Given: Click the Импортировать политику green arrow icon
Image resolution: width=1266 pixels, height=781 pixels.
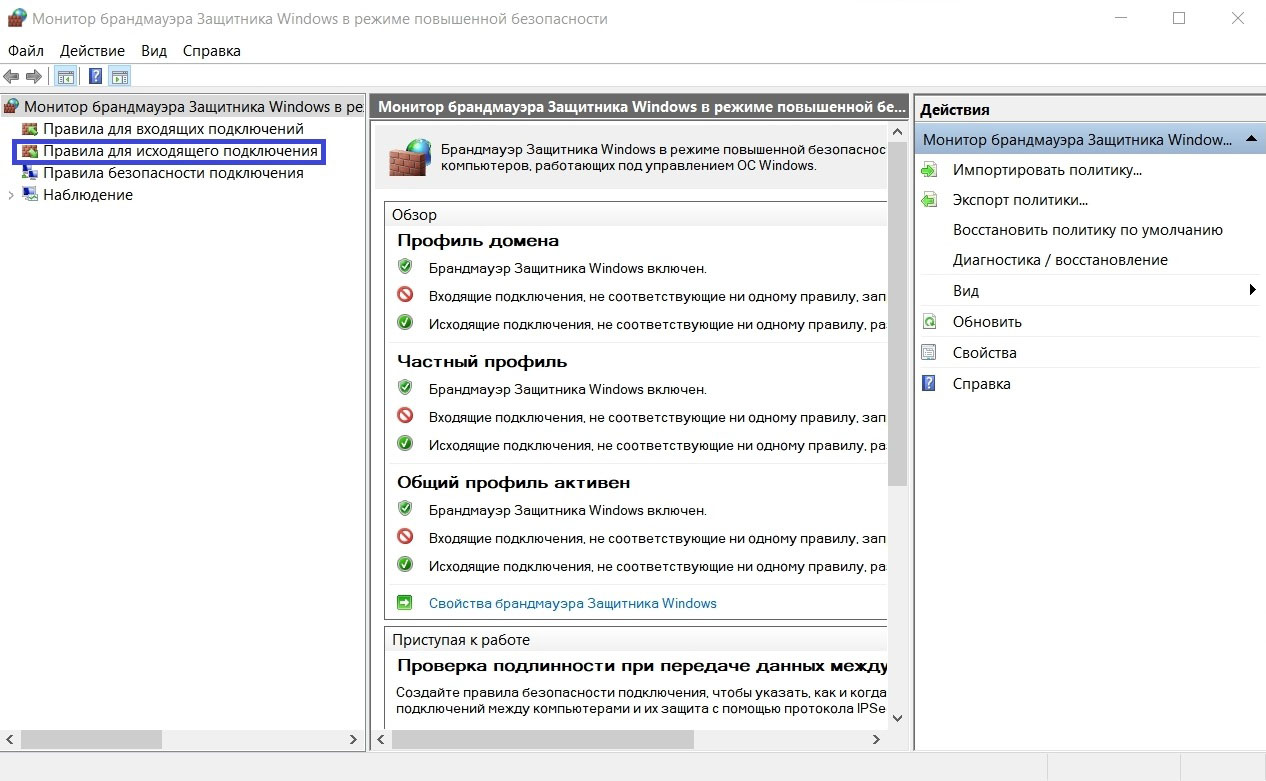Looking at the screenshot, I should pos(929,170).
